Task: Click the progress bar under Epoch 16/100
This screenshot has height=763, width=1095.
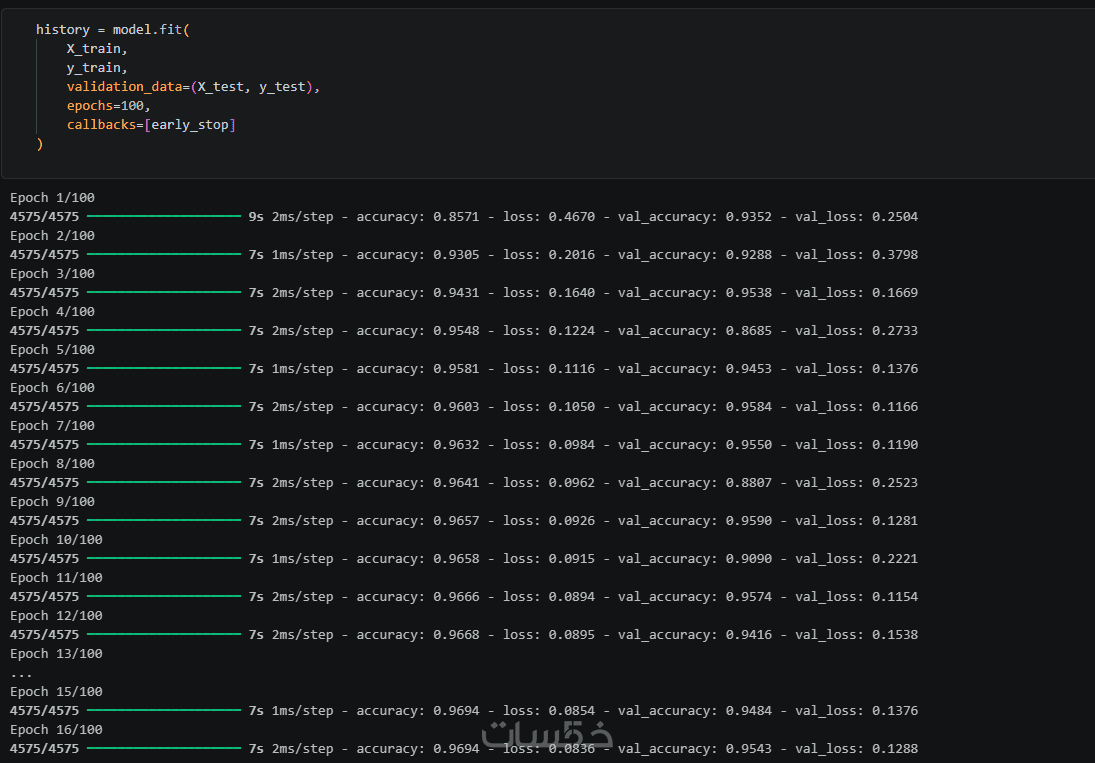Action: tap(164, 748)
